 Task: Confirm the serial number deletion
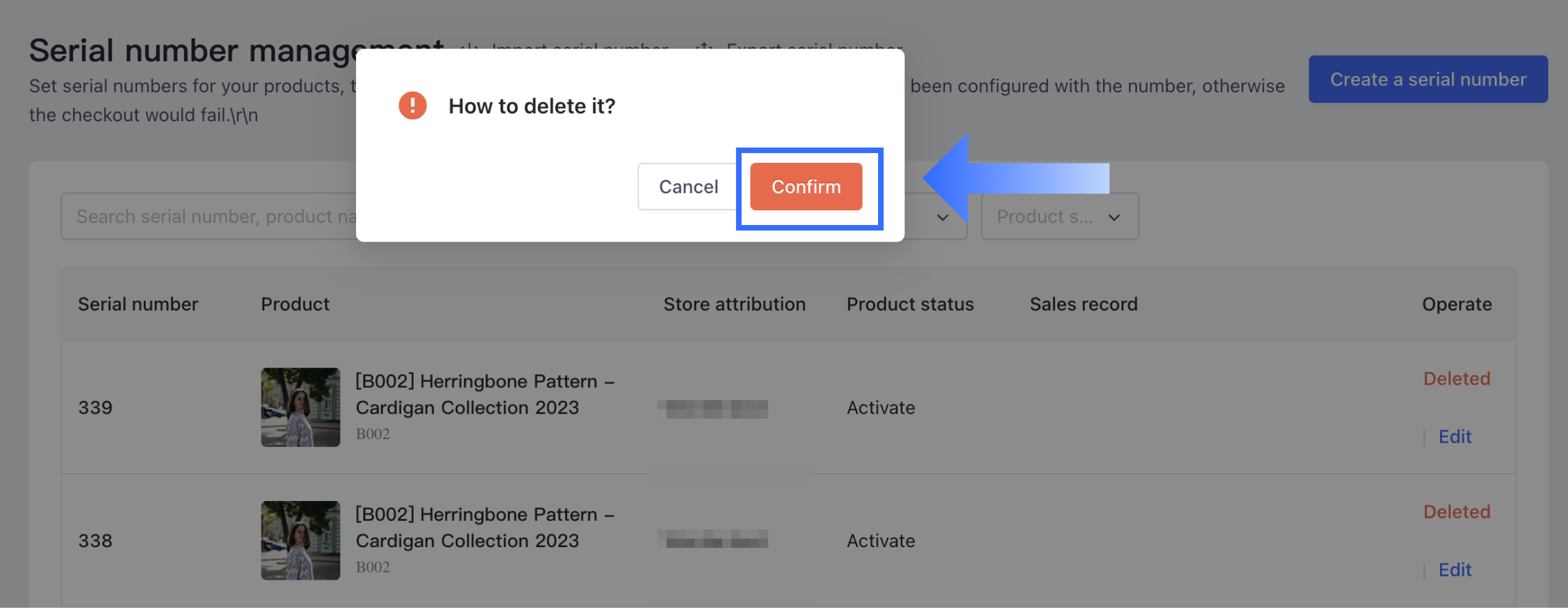click(806, 187)
